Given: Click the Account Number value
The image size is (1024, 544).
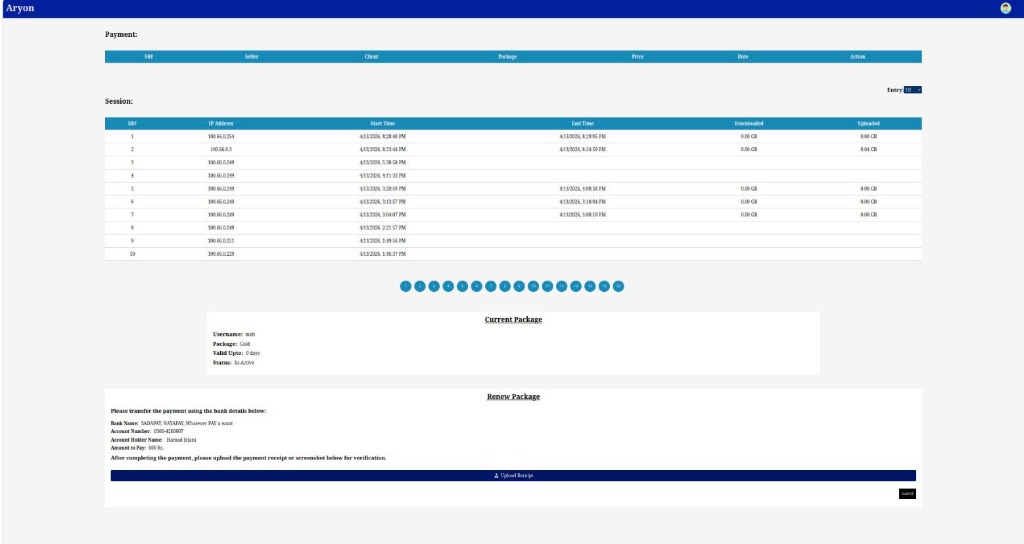Looking at the screenshot, I should 168,432.
